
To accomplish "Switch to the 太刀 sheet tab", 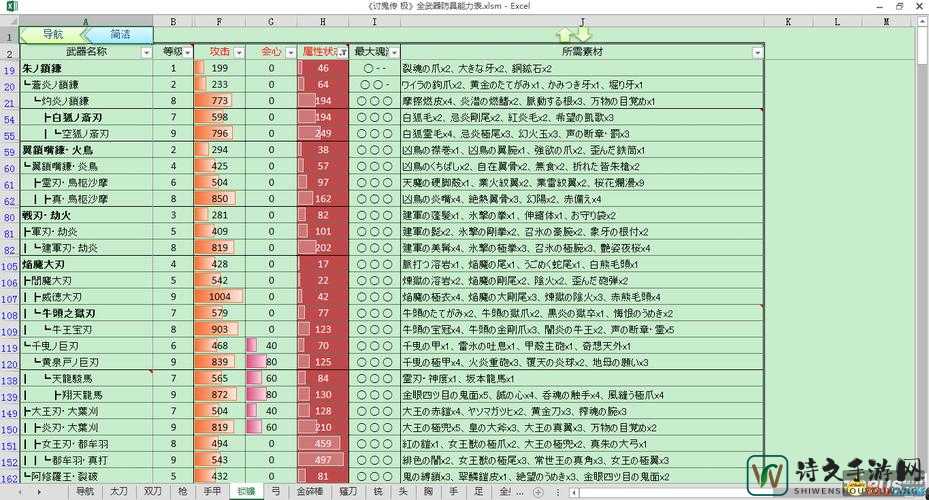I will 119,491.
